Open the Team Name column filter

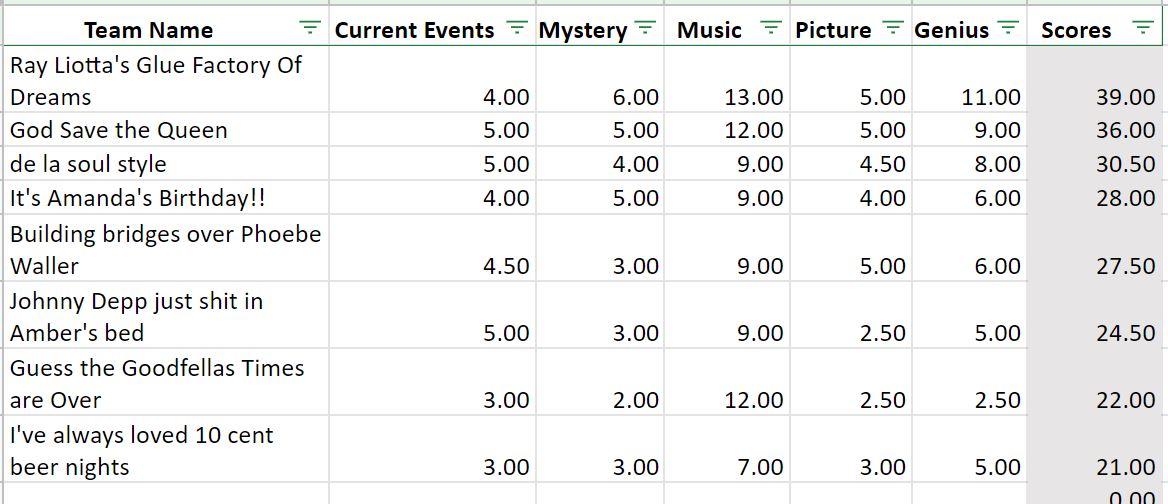309,29
